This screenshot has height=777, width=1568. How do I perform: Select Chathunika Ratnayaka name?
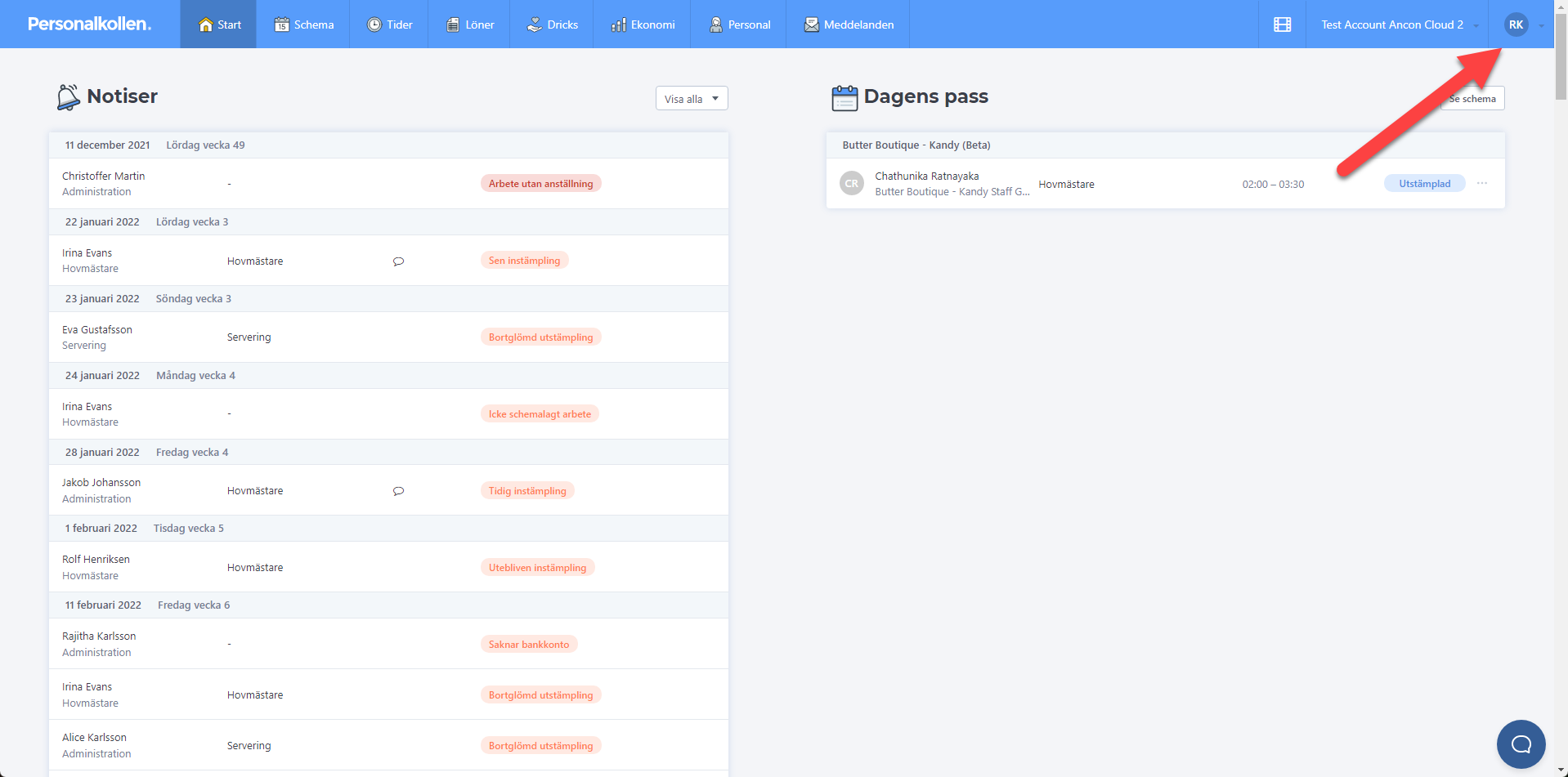pos(926,176)
